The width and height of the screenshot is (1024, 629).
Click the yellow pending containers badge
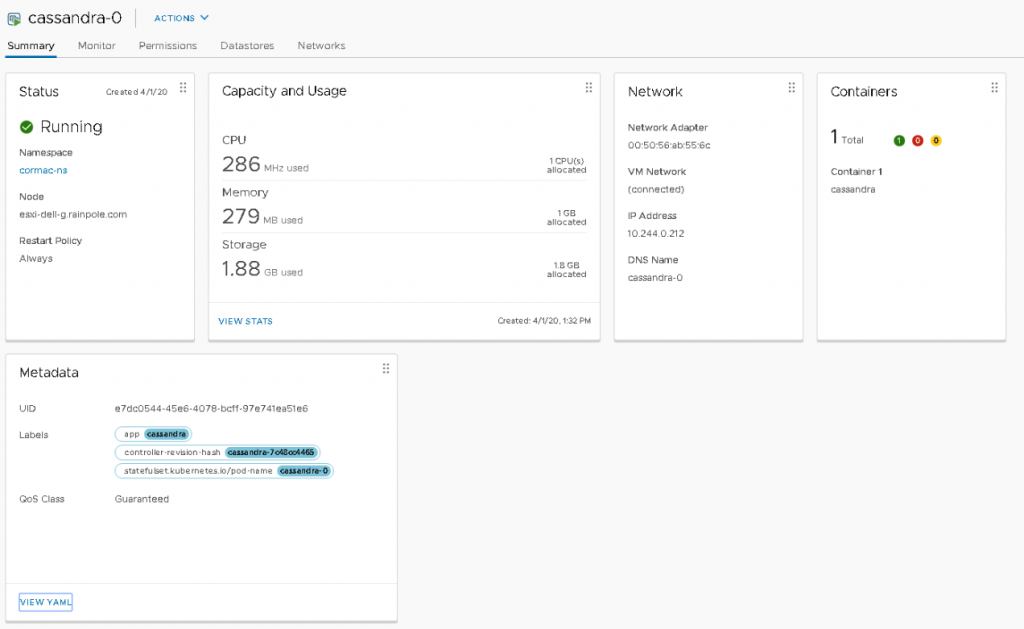pos(935,140)
